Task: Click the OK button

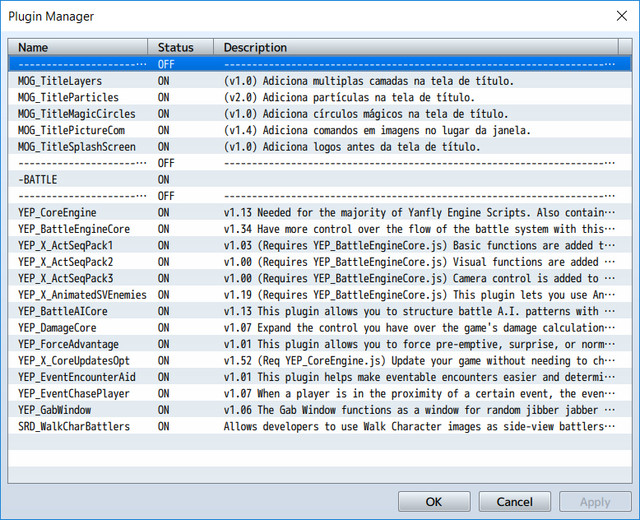Action: pos(434,502)
